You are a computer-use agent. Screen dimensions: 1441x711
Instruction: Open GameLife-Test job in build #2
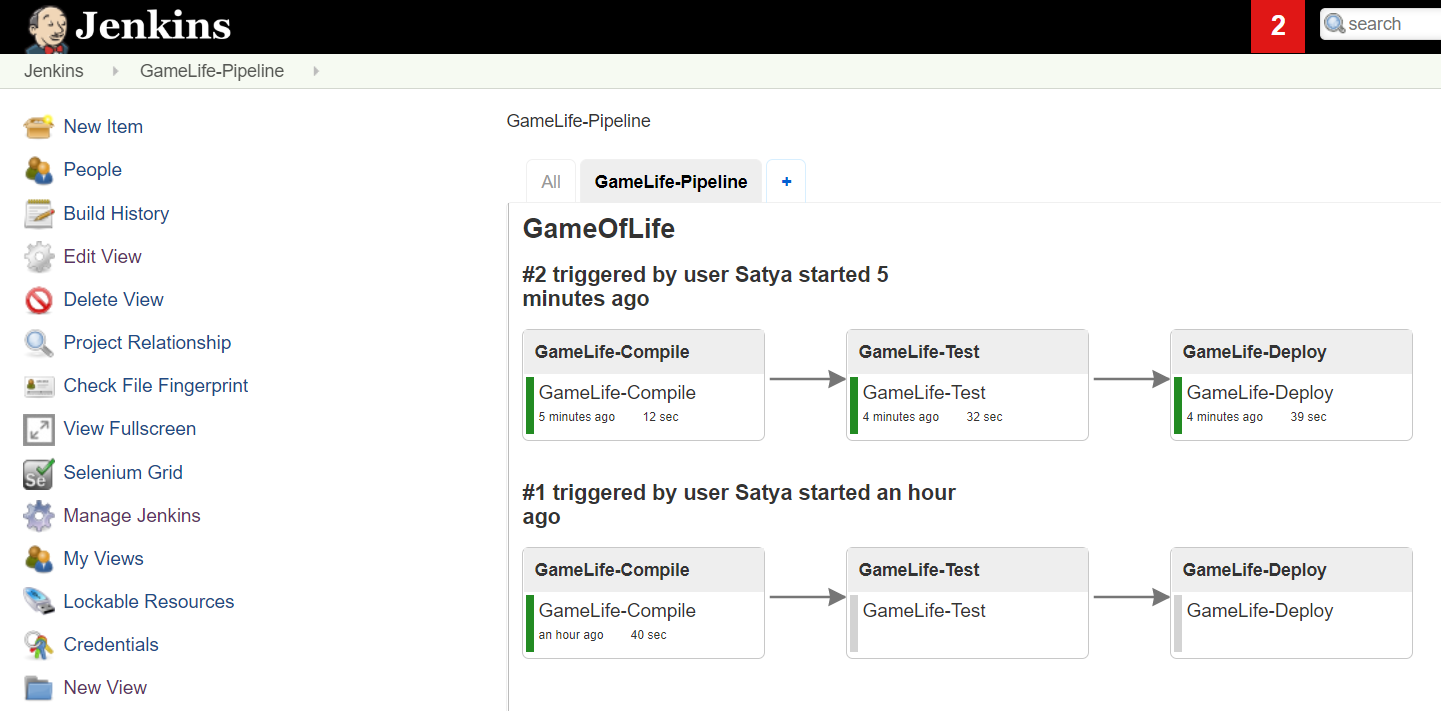click(924, 393)
